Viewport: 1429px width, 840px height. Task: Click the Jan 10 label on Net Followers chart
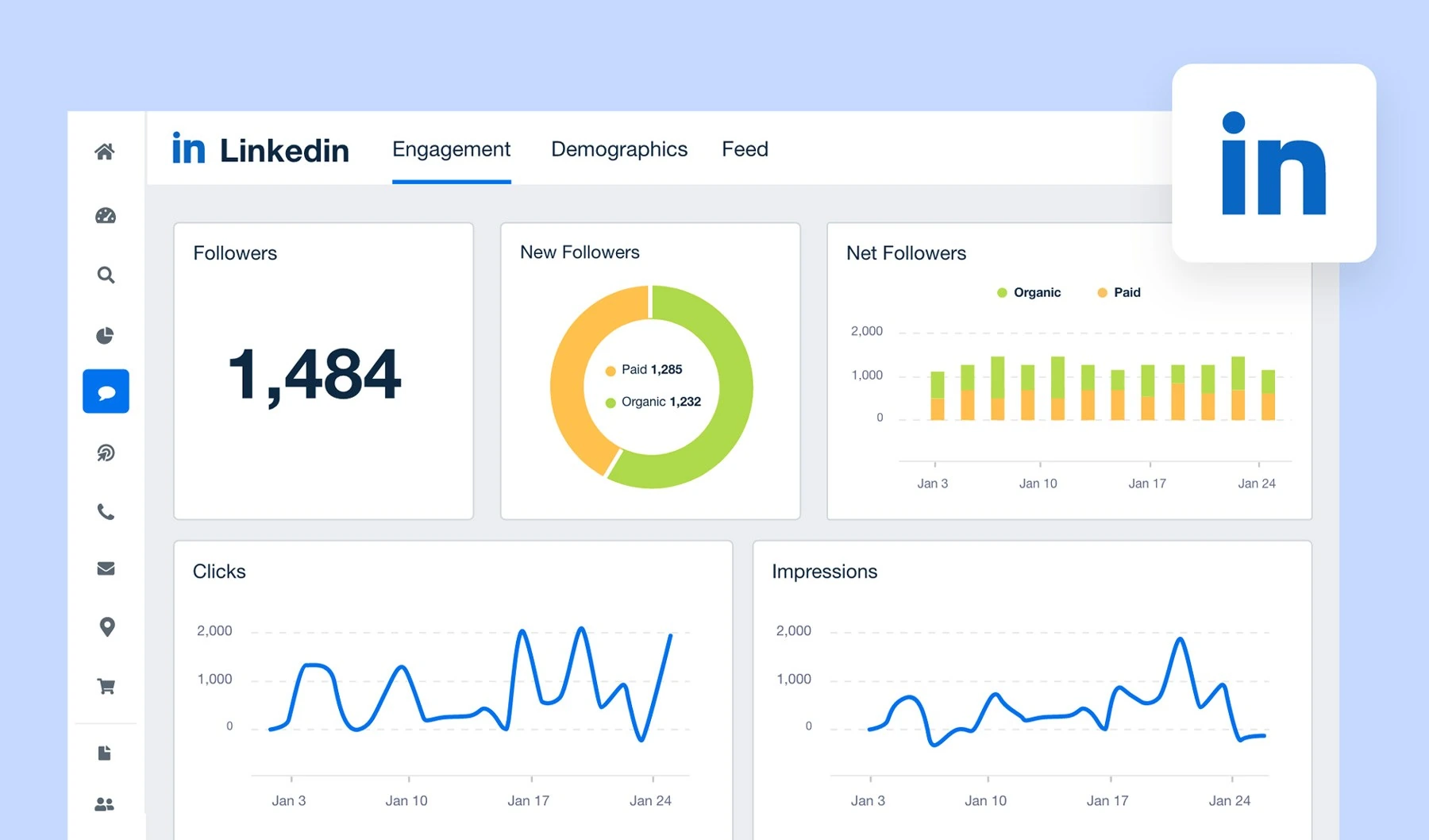1038,484
